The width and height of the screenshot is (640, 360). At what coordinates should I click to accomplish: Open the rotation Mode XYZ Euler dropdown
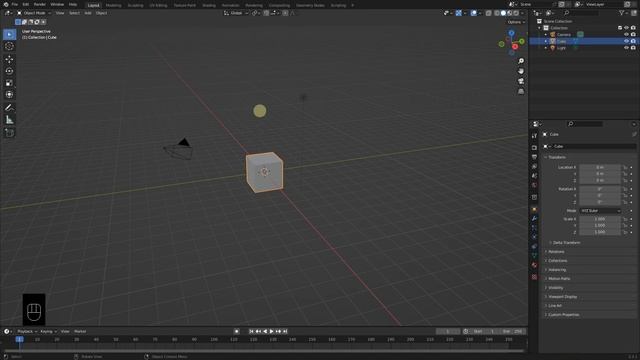[600, 211]
